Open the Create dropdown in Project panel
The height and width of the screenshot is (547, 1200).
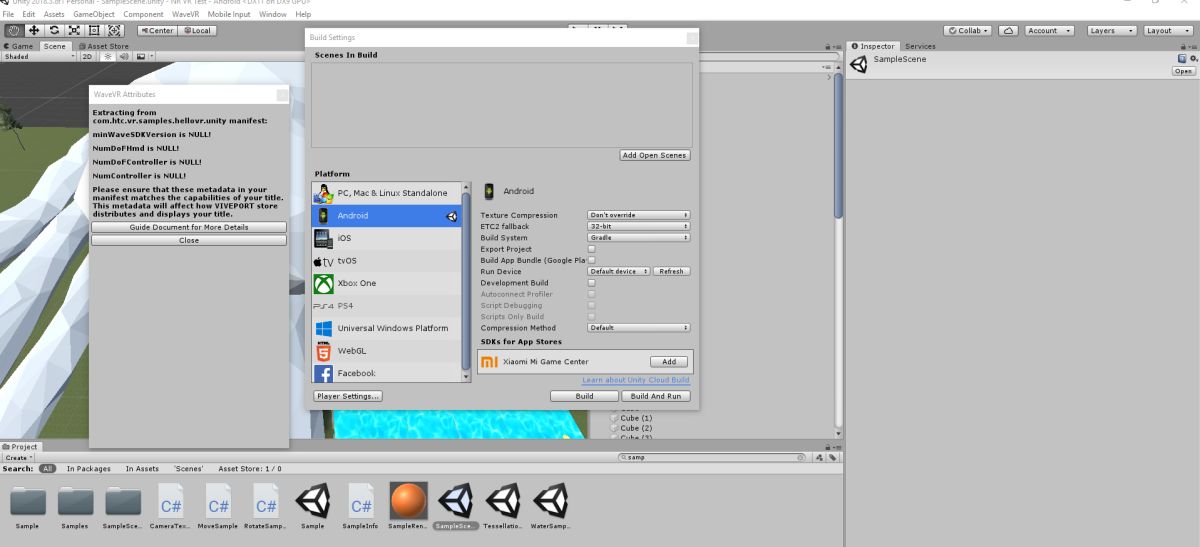(17, 457)
